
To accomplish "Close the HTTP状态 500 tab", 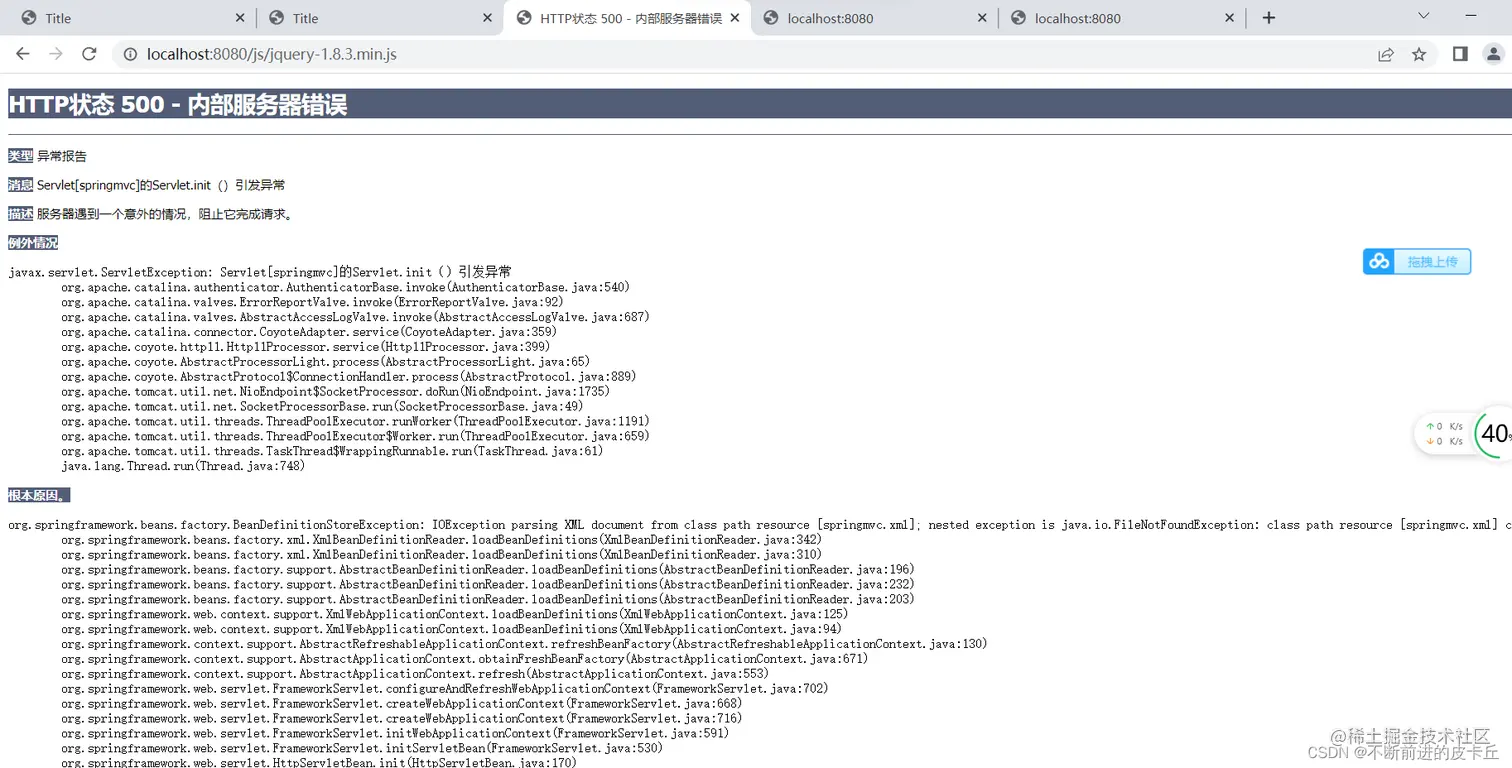I will click(735, 18).
